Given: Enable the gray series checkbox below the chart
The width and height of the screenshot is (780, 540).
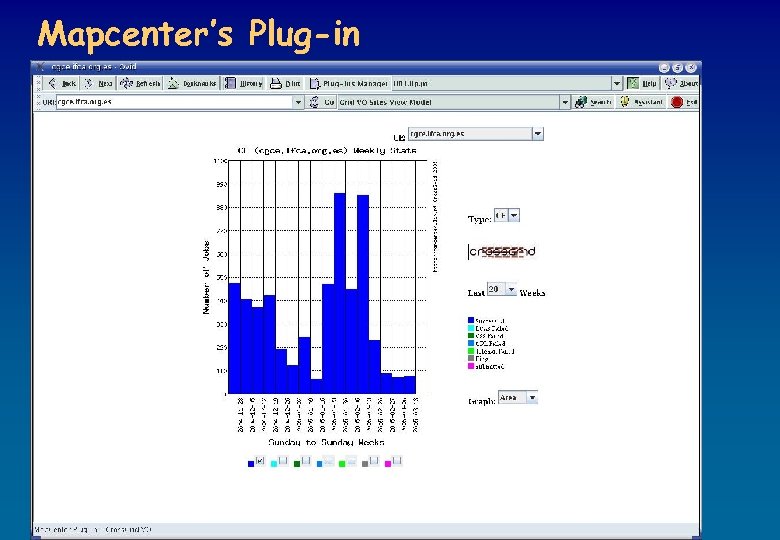Looking at the screenshot, I should click(x=374, y=461).
